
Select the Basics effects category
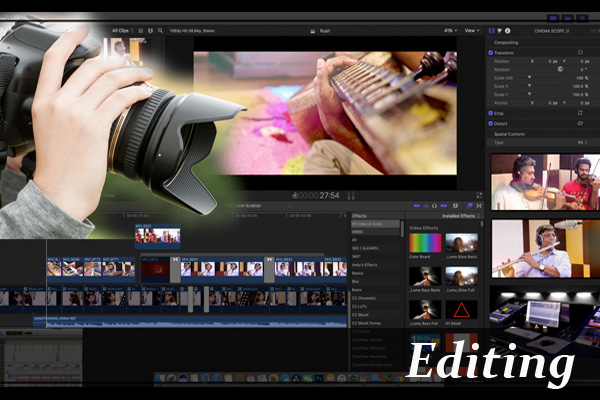[375, 273]
